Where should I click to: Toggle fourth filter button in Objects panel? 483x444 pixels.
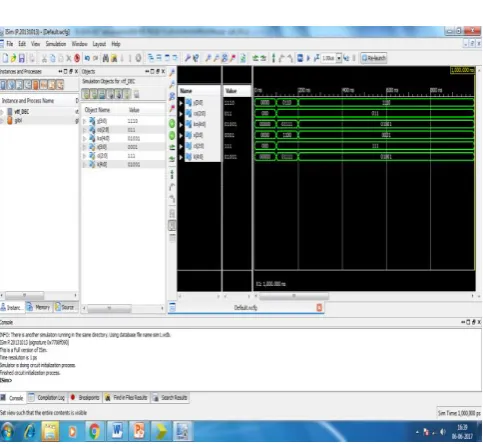(111, 94)
